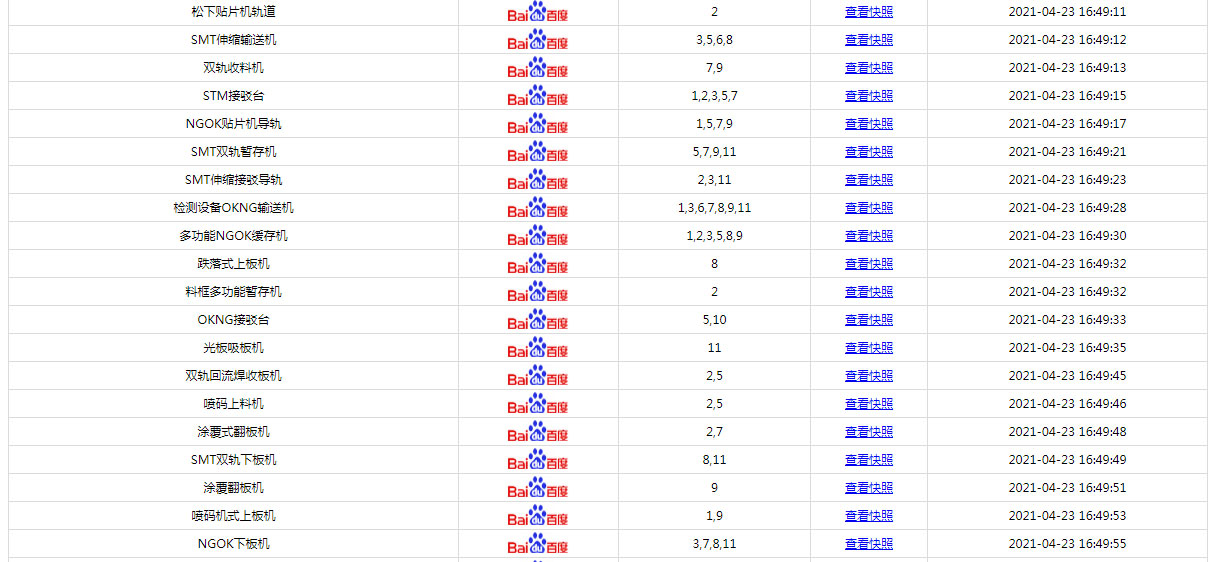The height and width of the screenshot is (562, 1216).
Task: Click ranking value 1,2,3,5,7
Action: click(x=714, y=96)
